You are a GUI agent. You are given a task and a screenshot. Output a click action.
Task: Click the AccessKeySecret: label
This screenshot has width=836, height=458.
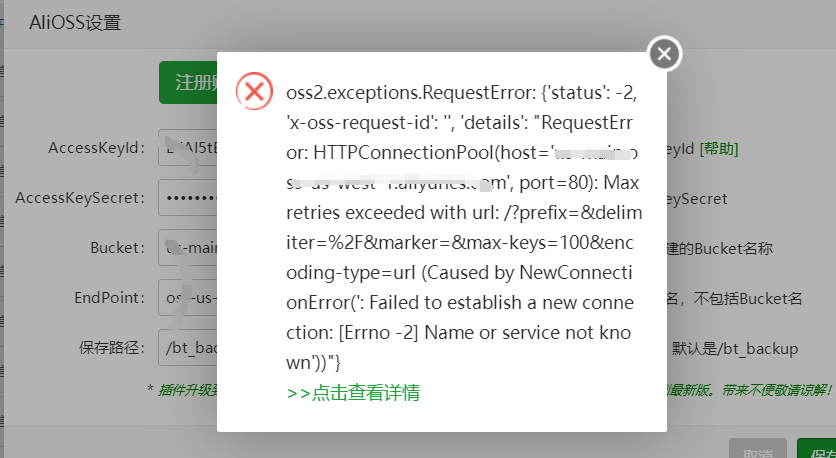pyautogui.click(x=80, y=198)
